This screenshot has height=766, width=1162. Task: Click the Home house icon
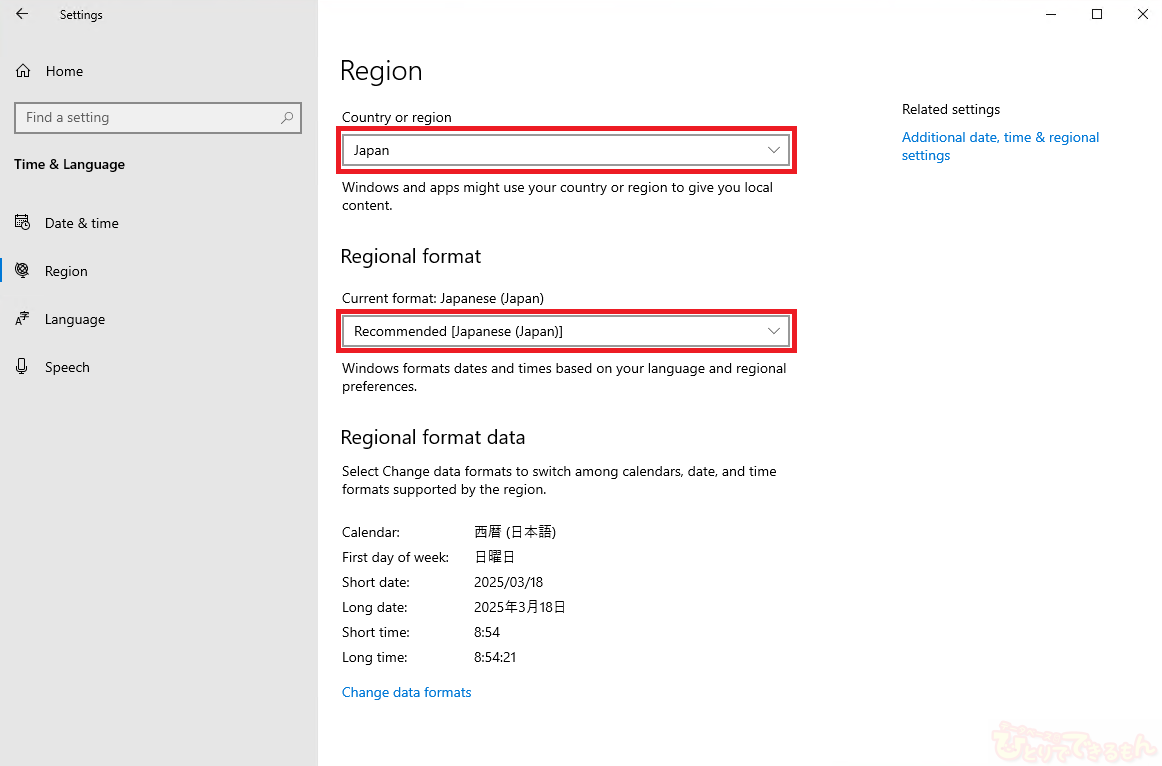(23, 71)
